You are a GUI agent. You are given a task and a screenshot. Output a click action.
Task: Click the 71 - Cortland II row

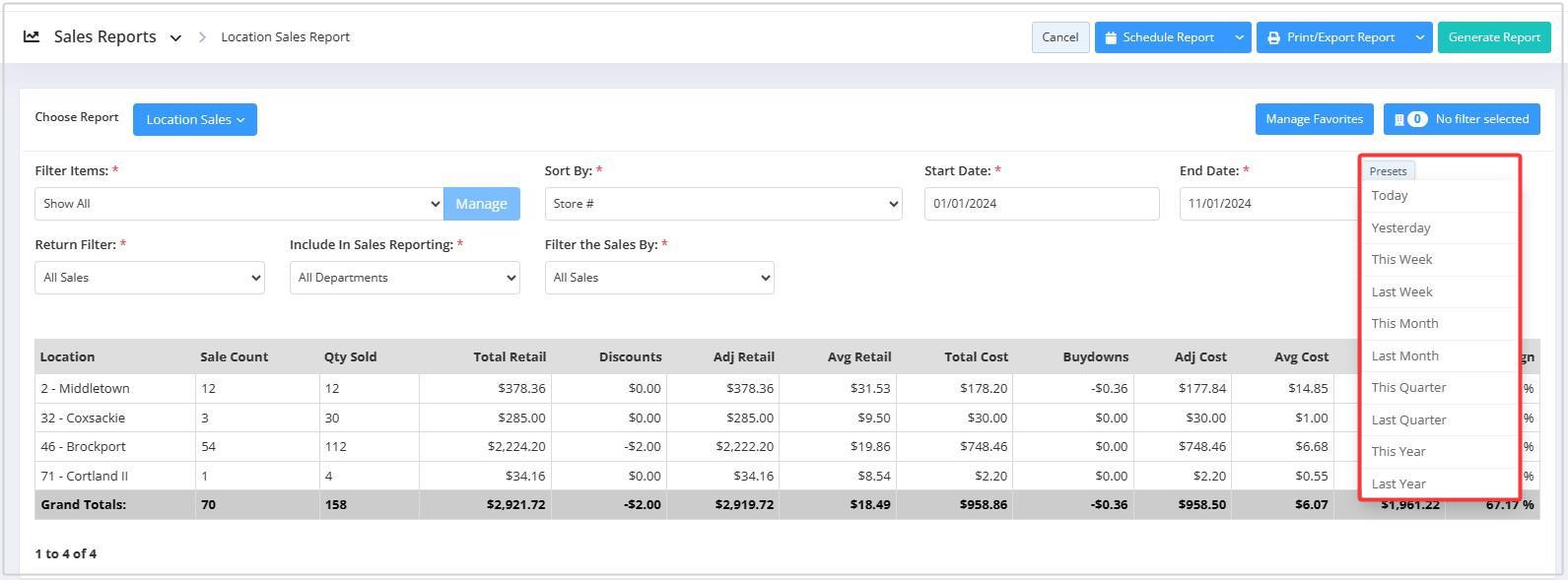786,476
